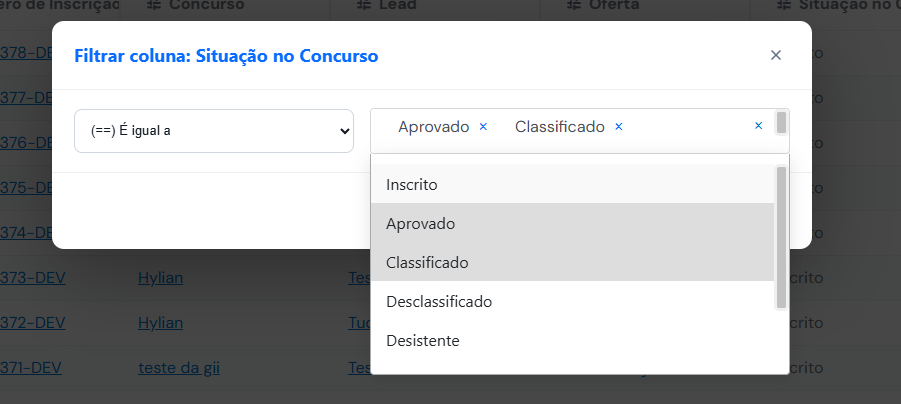
Task: Clear all selected filter values
Action: click(x=758, y=126)
